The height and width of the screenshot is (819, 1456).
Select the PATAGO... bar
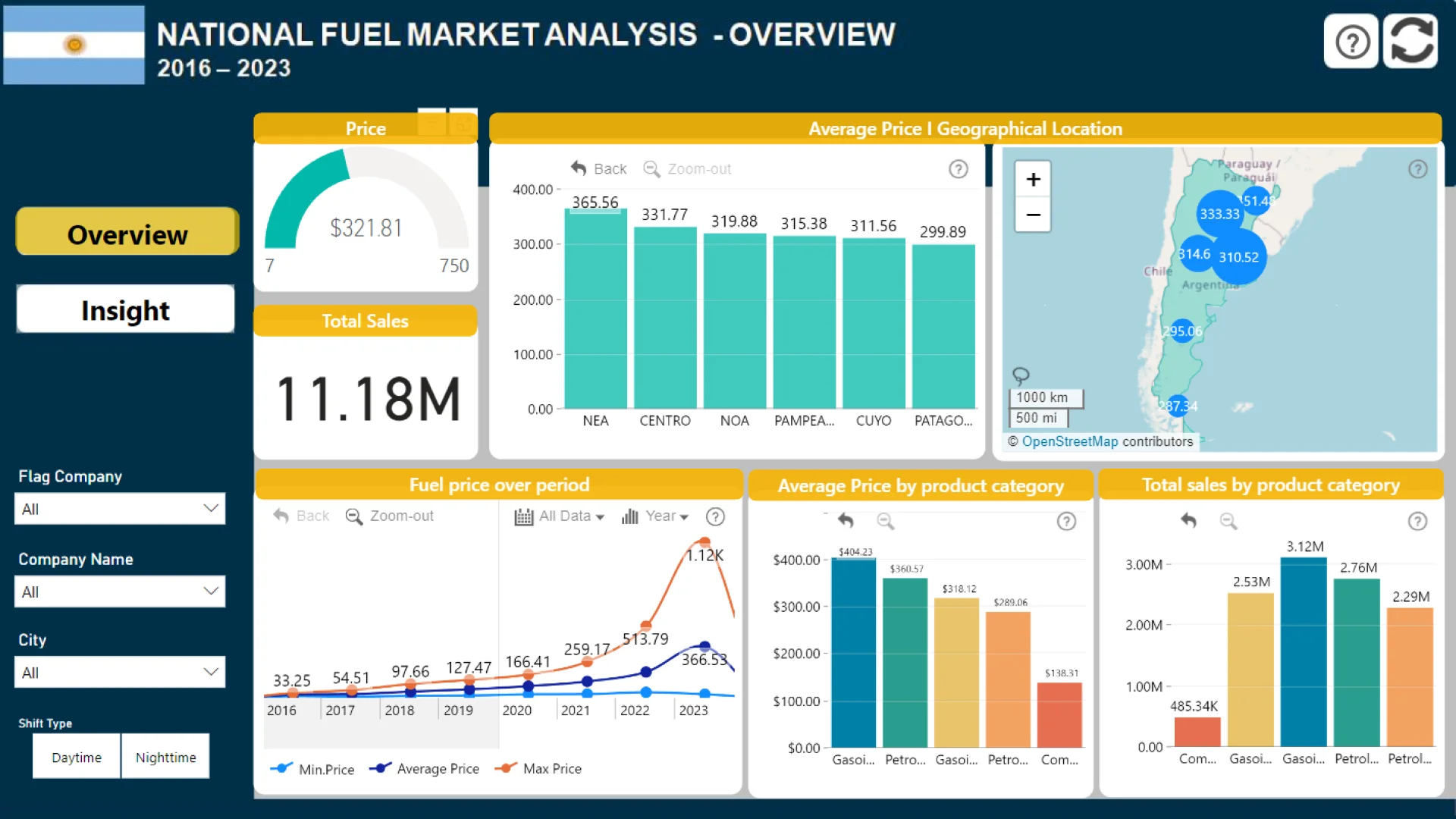943,327
